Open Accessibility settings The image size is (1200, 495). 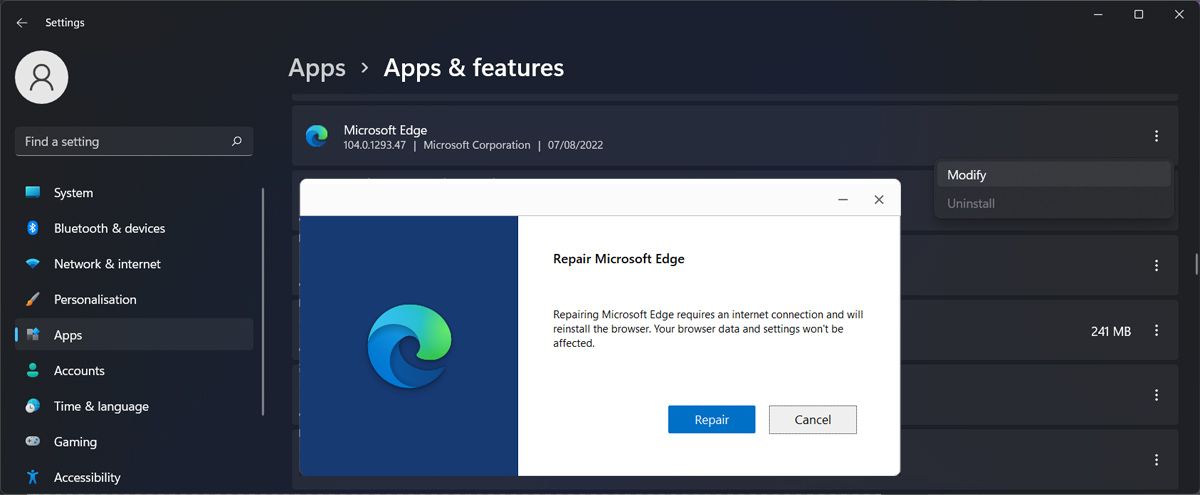134,477
